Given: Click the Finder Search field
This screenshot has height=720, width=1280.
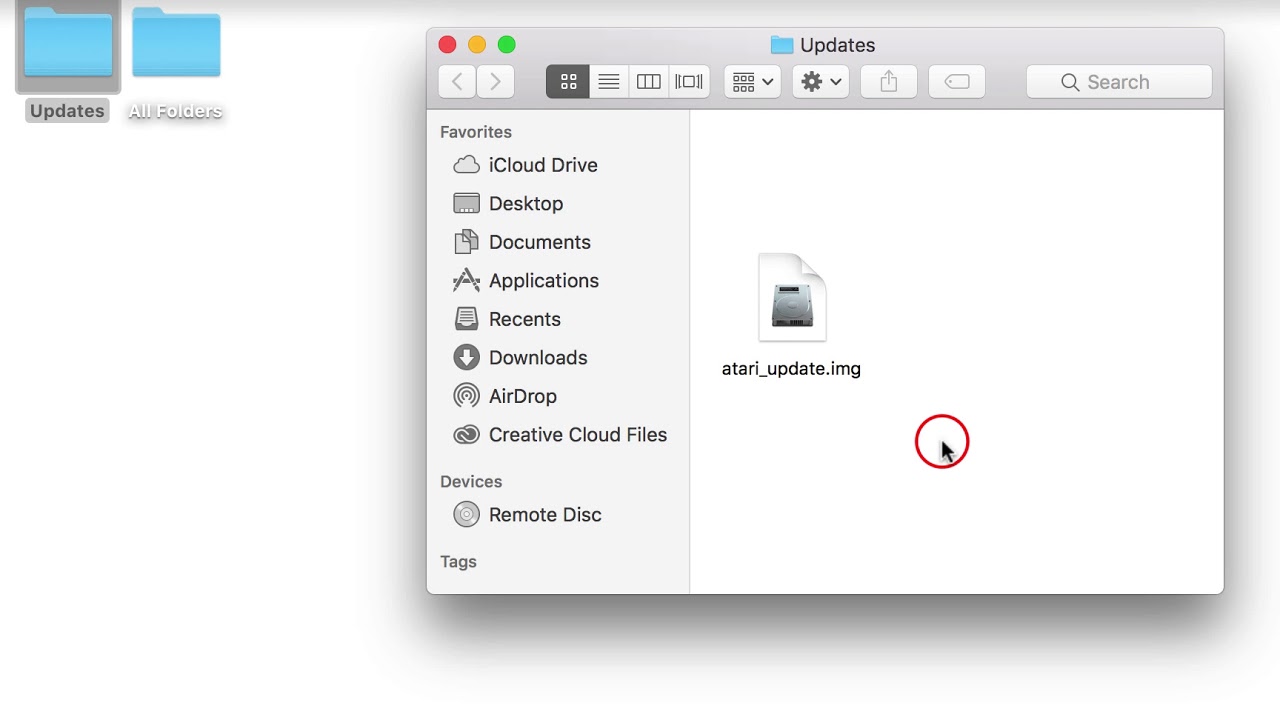Looking at the screenshot, I should [1119, 82].
